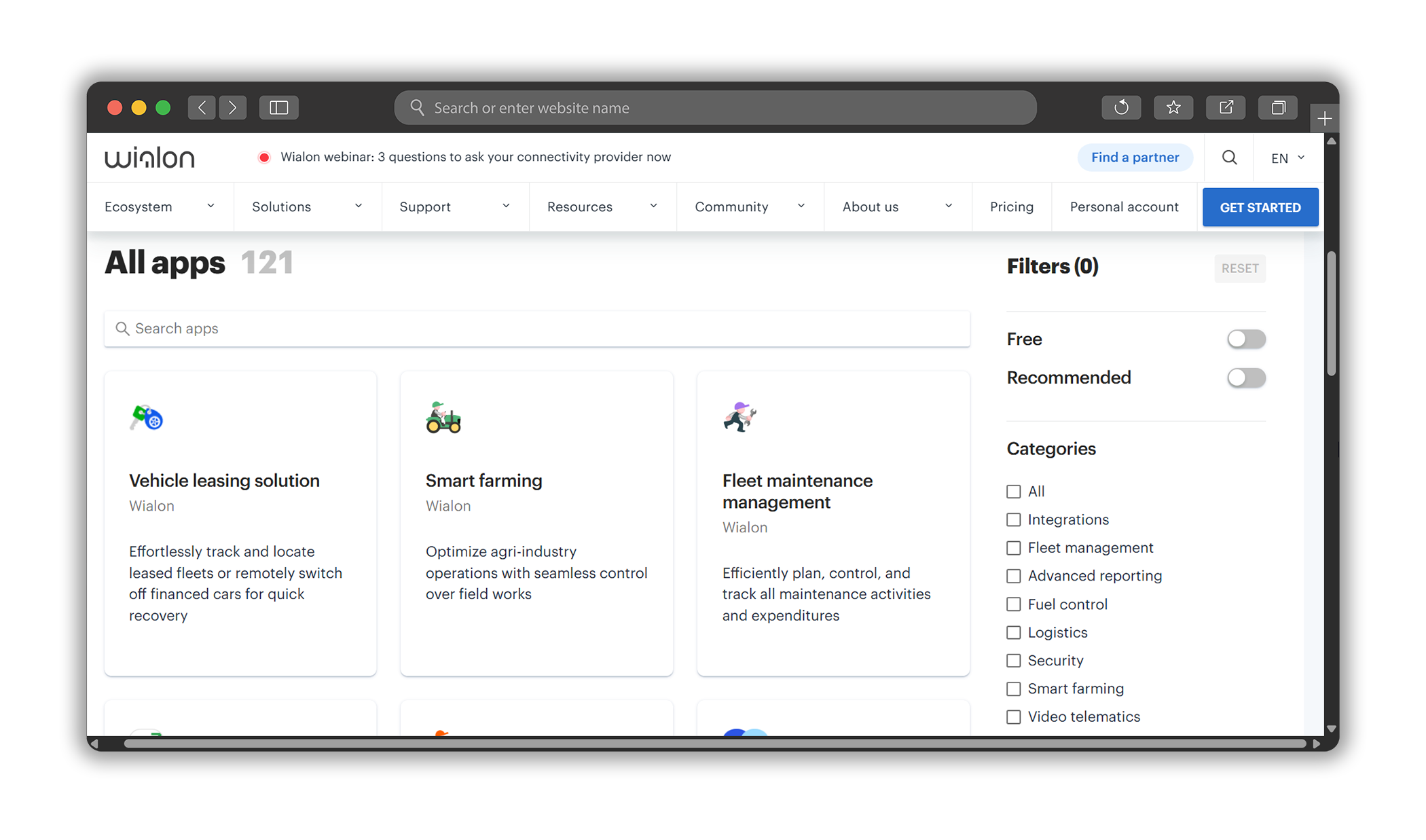Check the Advanced reporting checkbox
1426x840 pixels.
pyautogui.click(x=1013, y=576)
